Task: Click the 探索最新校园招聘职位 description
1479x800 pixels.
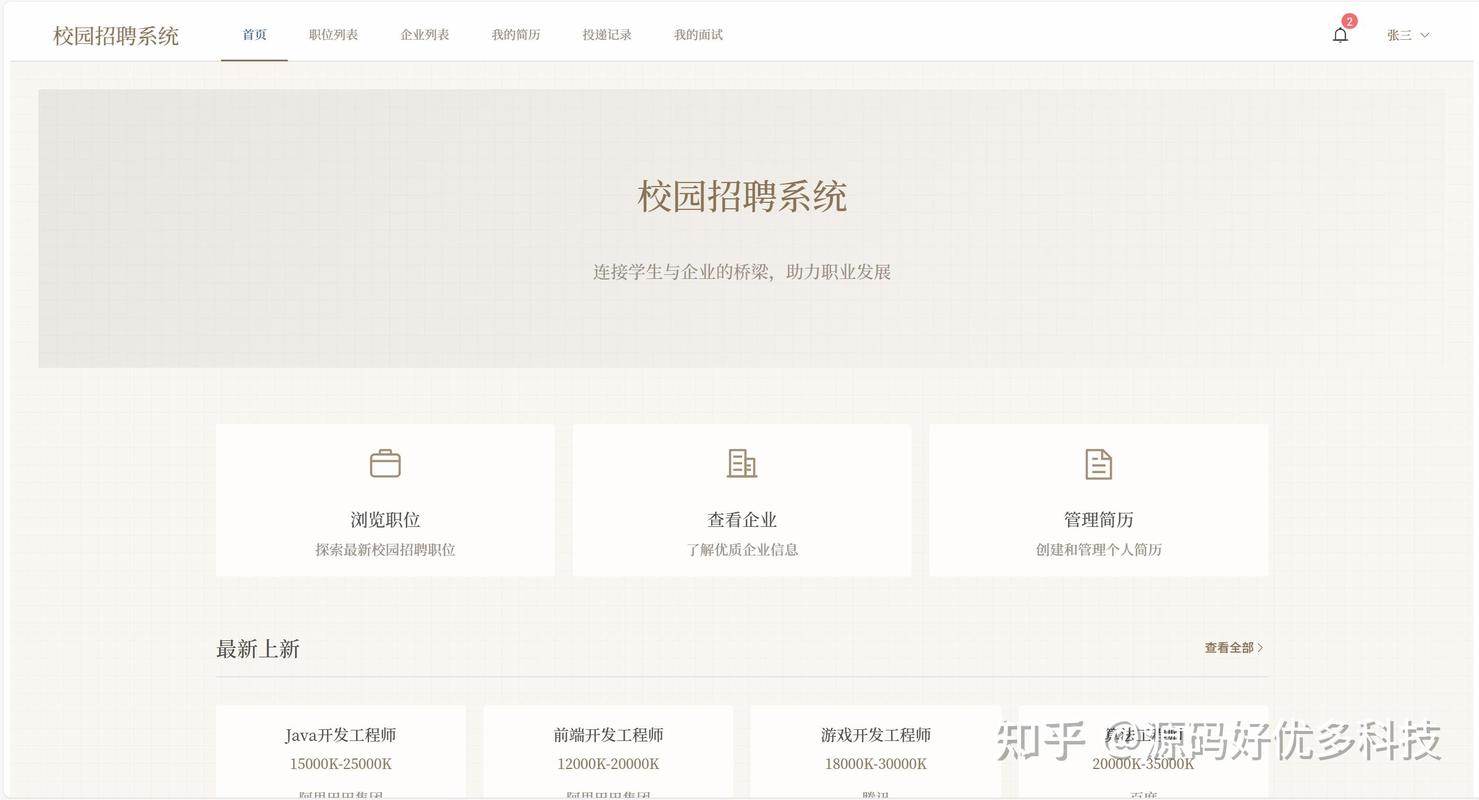Action: (385, 550)
